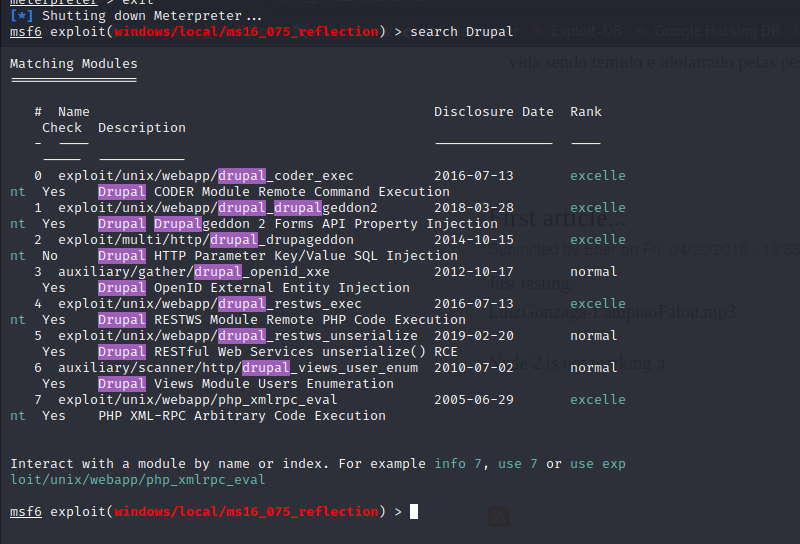
Task: Click 'Views Module Users Enumeration' description
Action: 273,384
